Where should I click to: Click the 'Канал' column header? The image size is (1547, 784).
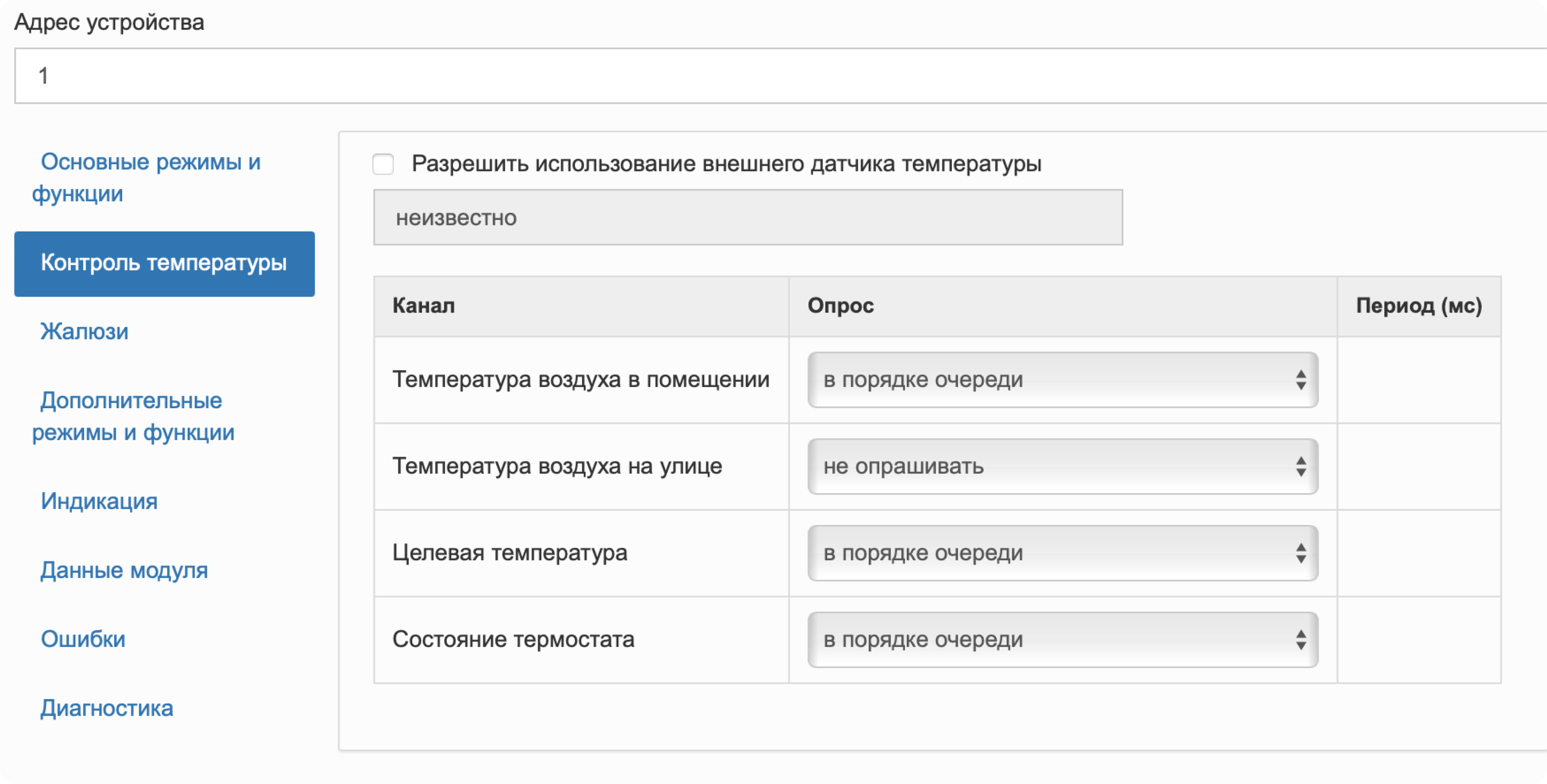click(423, 306)
